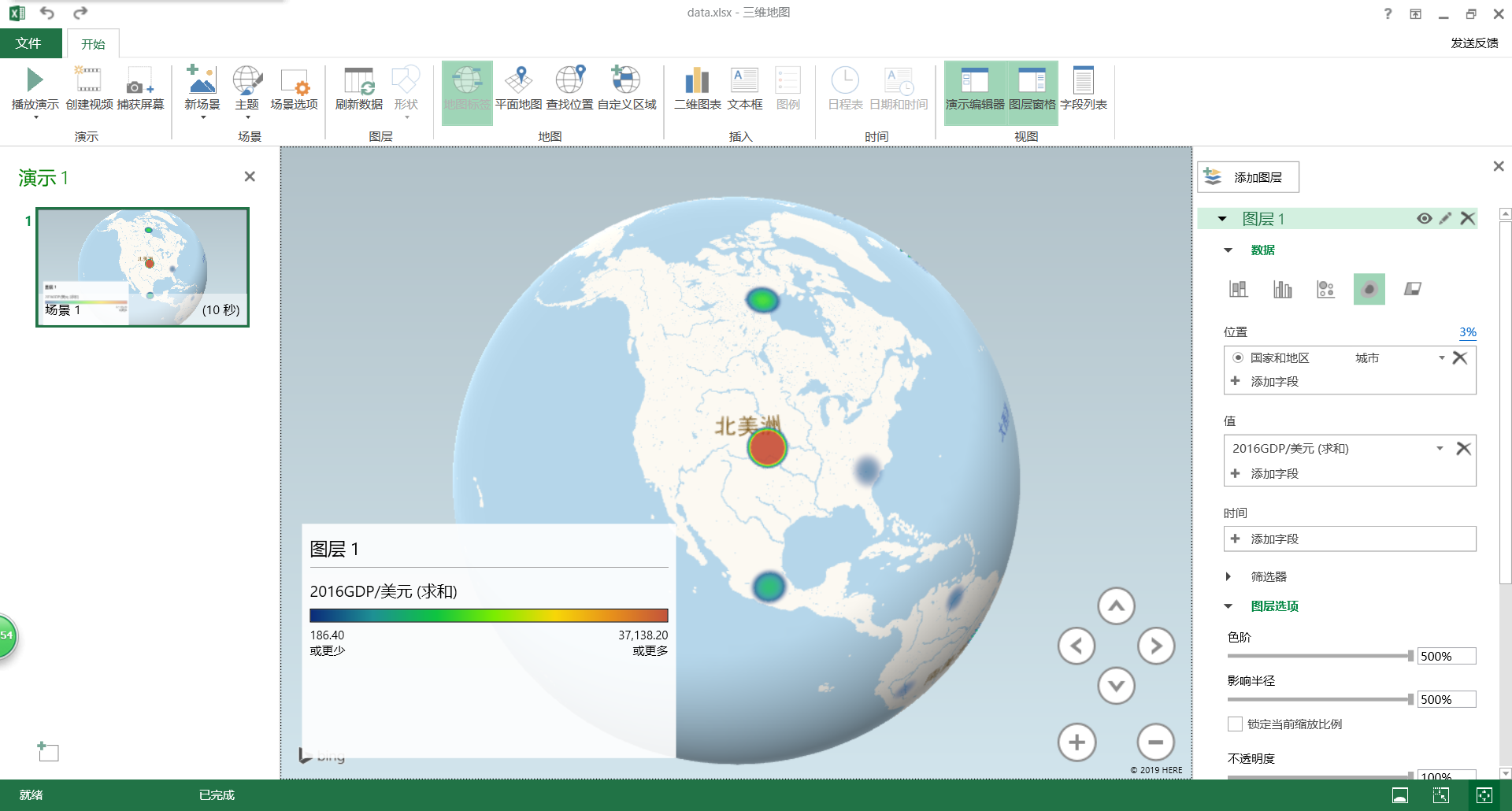Click the 影响半径 500% value field
The height and width of the screenshot is (811, 1512).
tap(1447, 699)
